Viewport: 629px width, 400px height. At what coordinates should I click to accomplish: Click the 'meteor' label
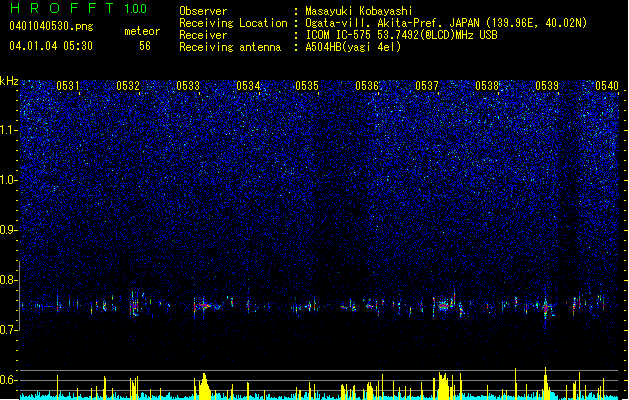click(x=142, y=31)
